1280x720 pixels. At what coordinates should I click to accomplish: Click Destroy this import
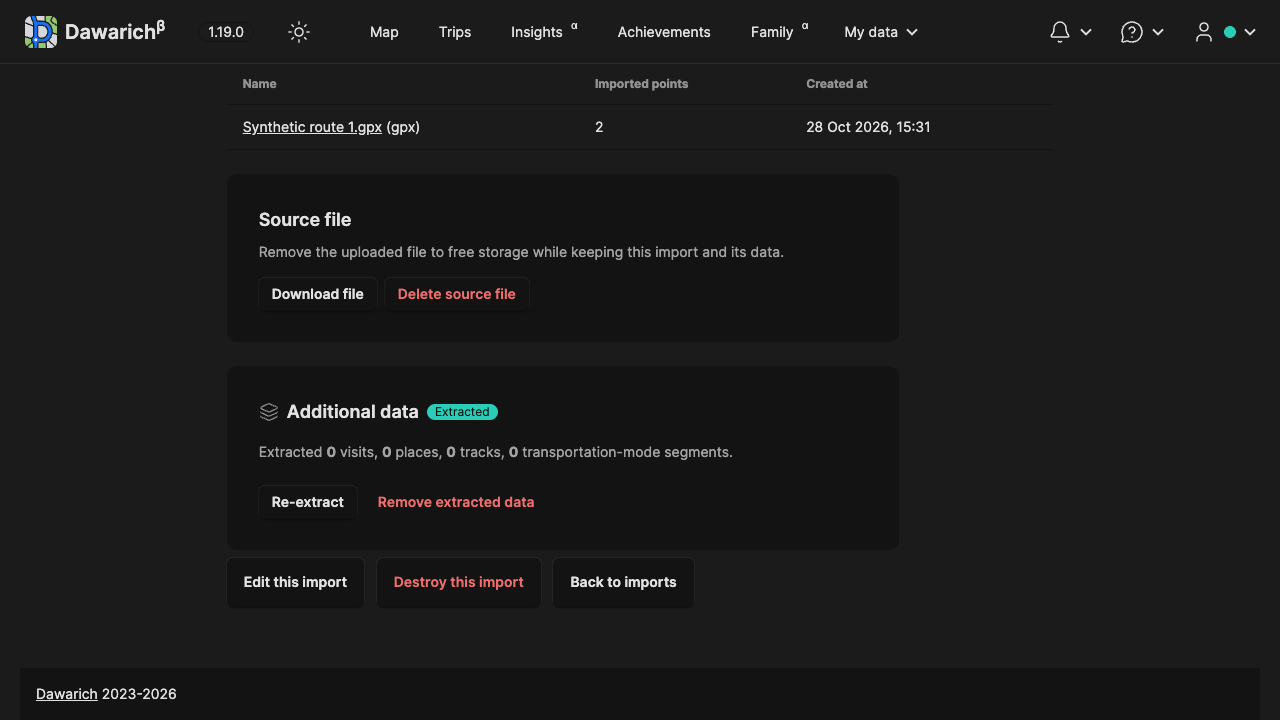pyautogui.click(x=459, y=582)
